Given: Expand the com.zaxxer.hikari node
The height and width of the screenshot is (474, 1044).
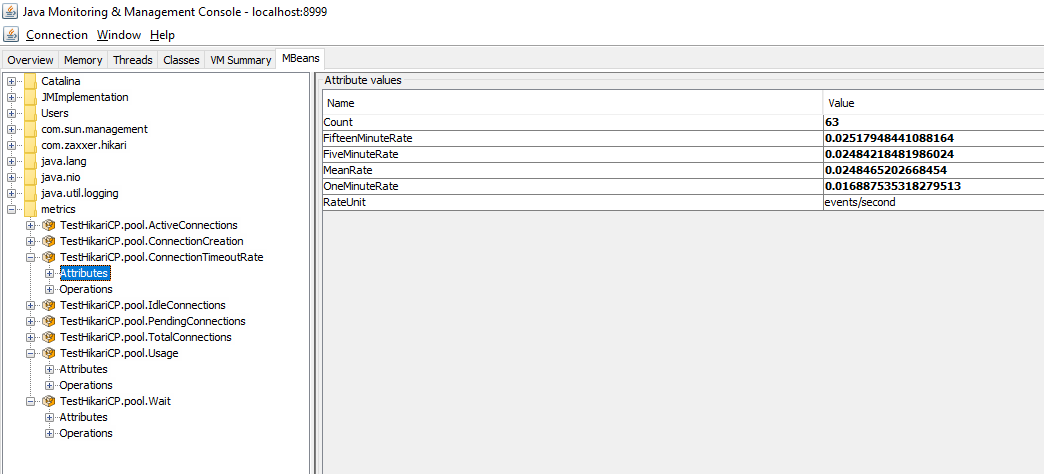Looking at the screenshot, I should pos(11,145).
